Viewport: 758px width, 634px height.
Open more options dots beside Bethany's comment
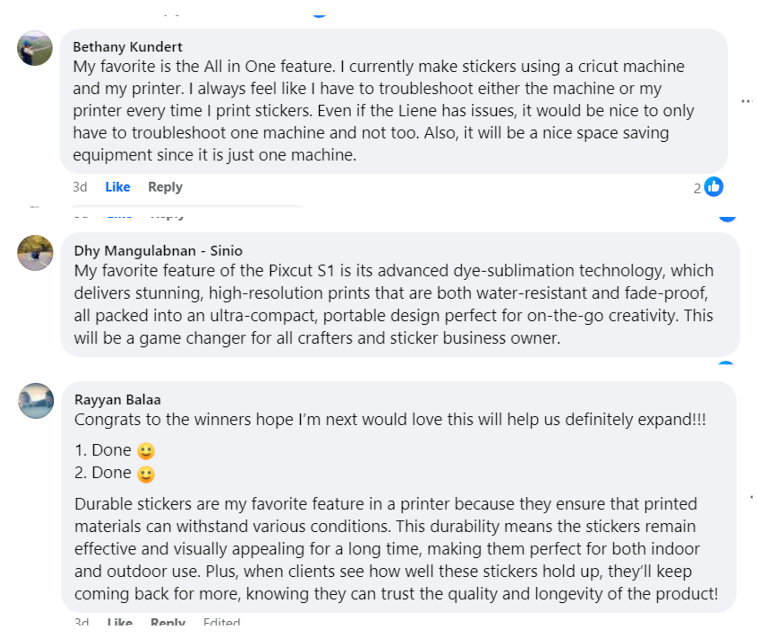[x=746, y=101]
